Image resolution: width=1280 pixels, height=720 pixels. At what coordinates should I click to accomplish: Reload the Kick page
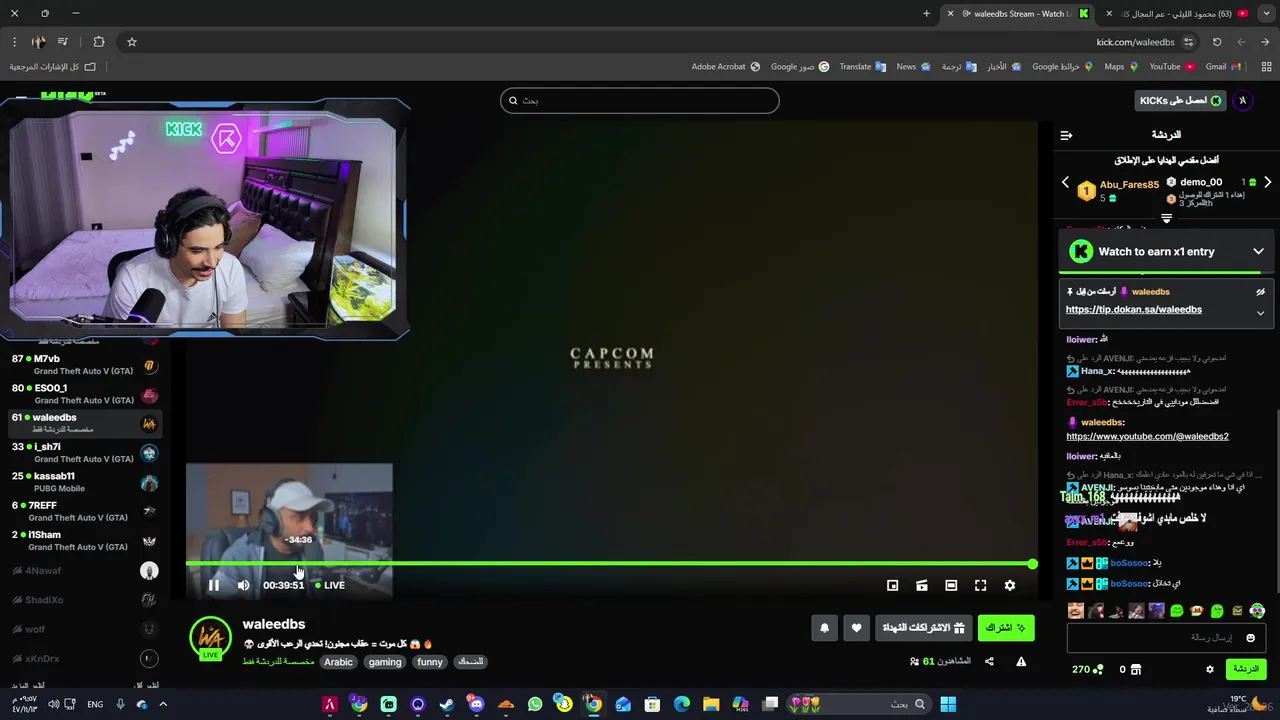tap(1217, 42)
